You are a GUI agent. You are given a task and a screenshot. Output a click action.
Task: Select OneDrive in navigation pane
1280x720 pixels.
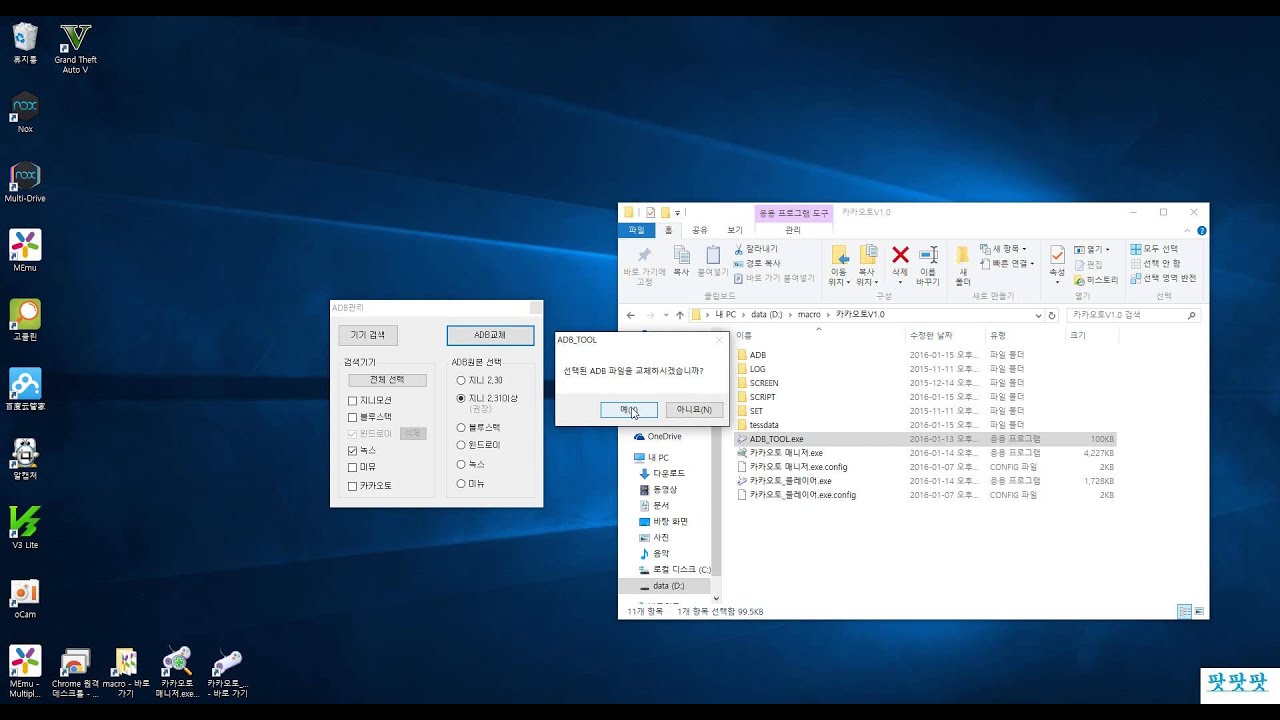pos(664,436)
